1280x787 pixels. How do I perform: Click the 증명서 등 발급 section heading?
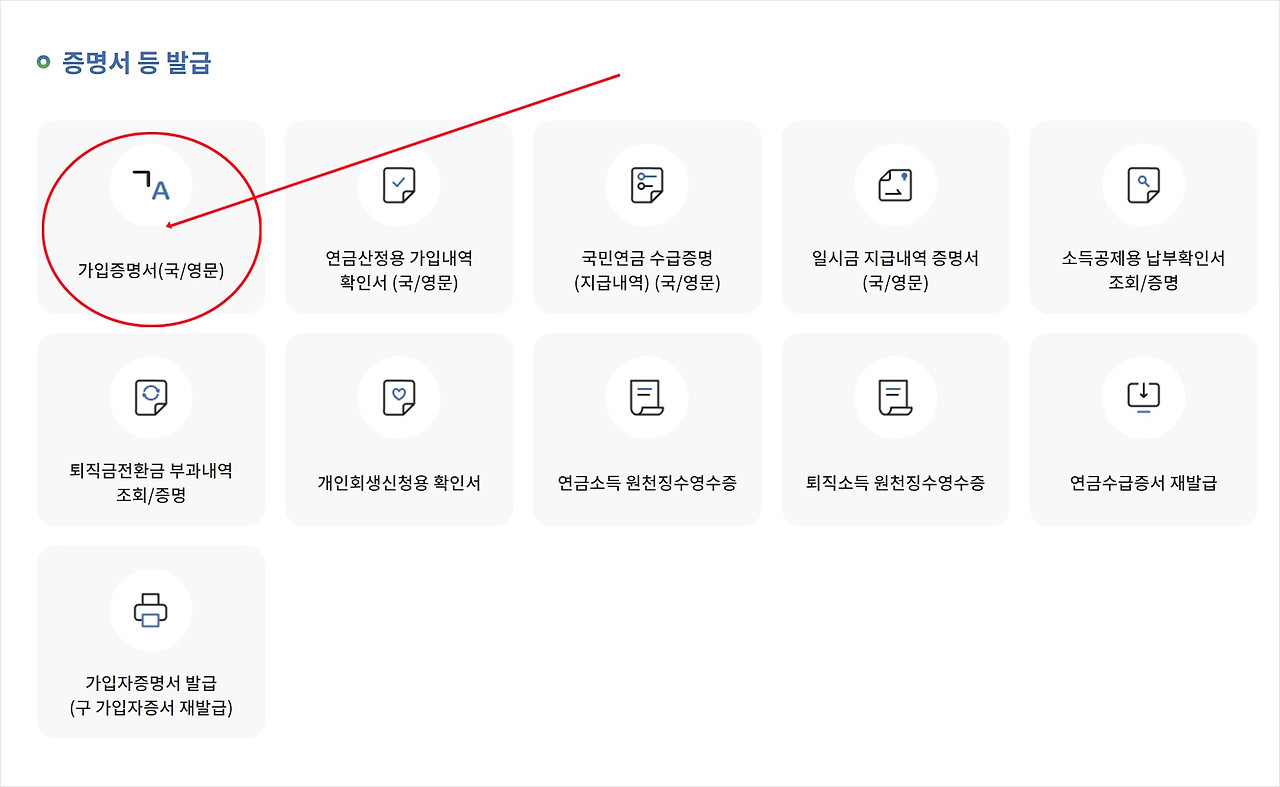click(136, 63)
